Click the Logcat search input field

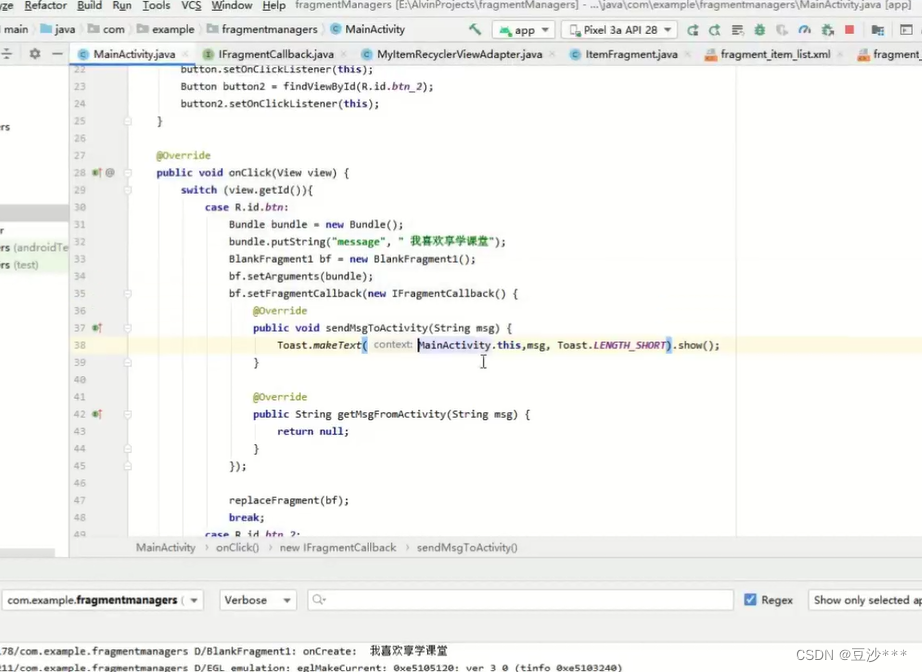pos(520,600)
